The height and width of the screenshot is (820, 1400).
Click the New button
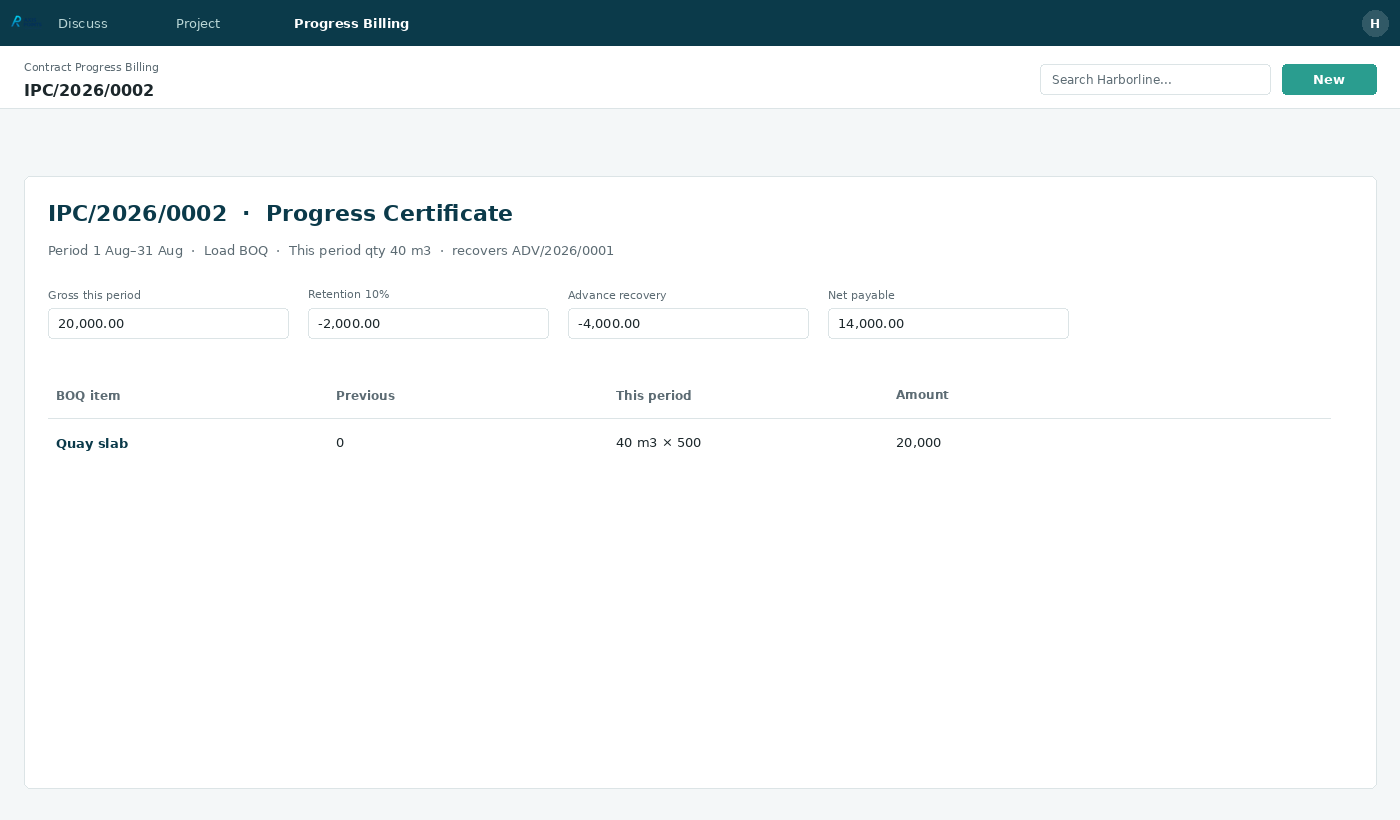coord(1329,80)
